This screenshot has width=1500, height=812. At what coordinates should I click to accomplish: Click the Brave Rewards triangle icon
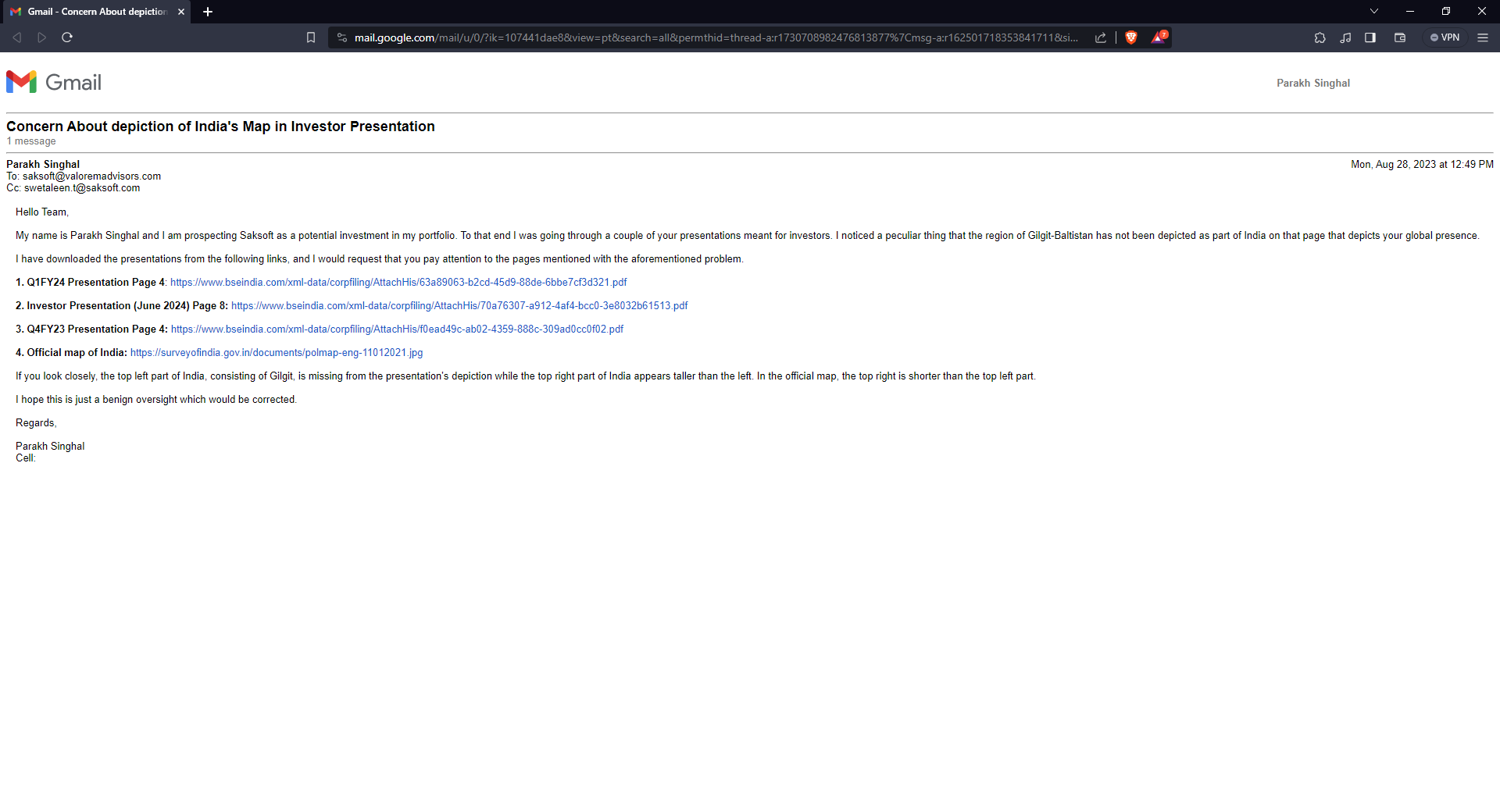tap(1159, 37)
